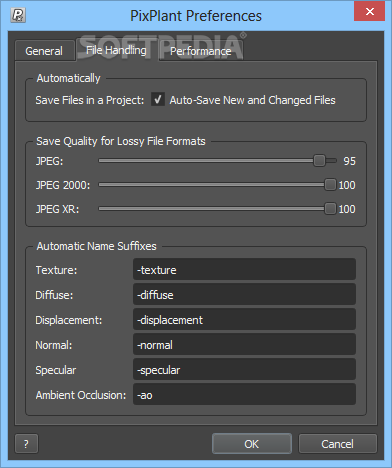Select the File Handling tab
The height and width of the screenshot is (468, 392).
(x=116, y=50)
